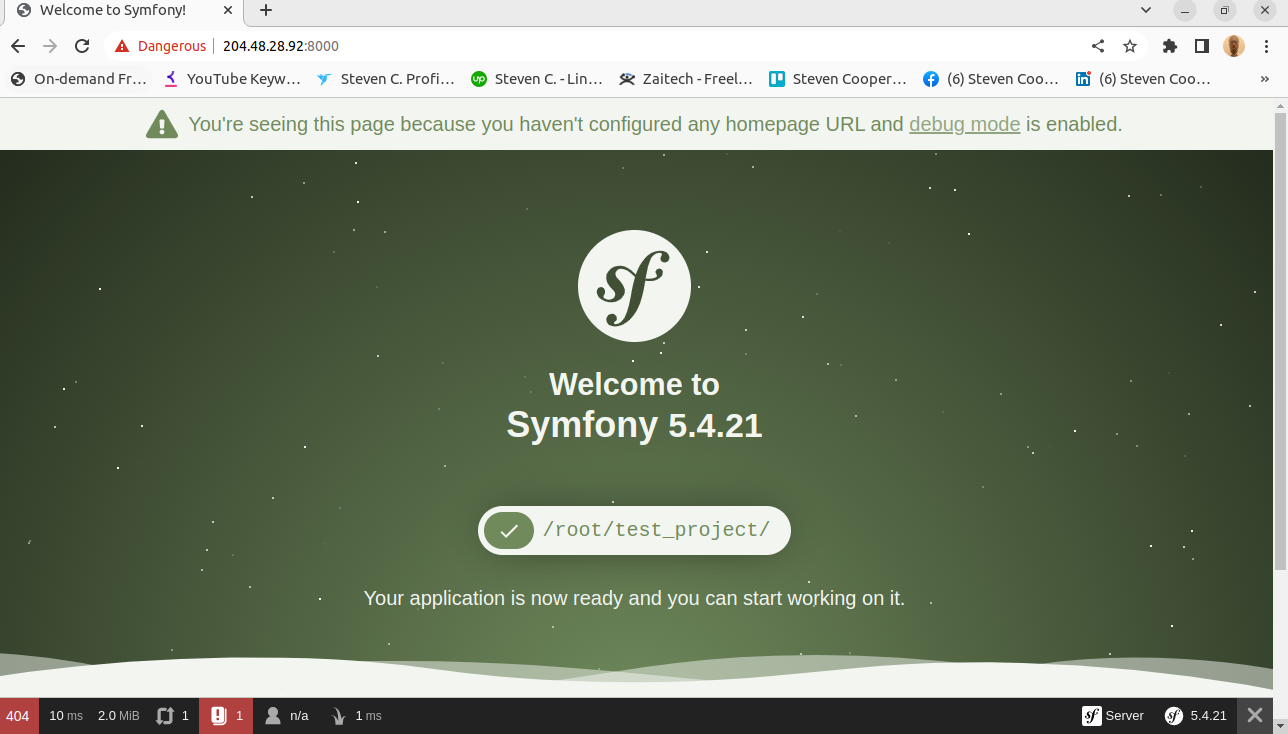Open the Facebook (6) Steven Coo… bookmark
1288x734 pixels.
(991, 79)
